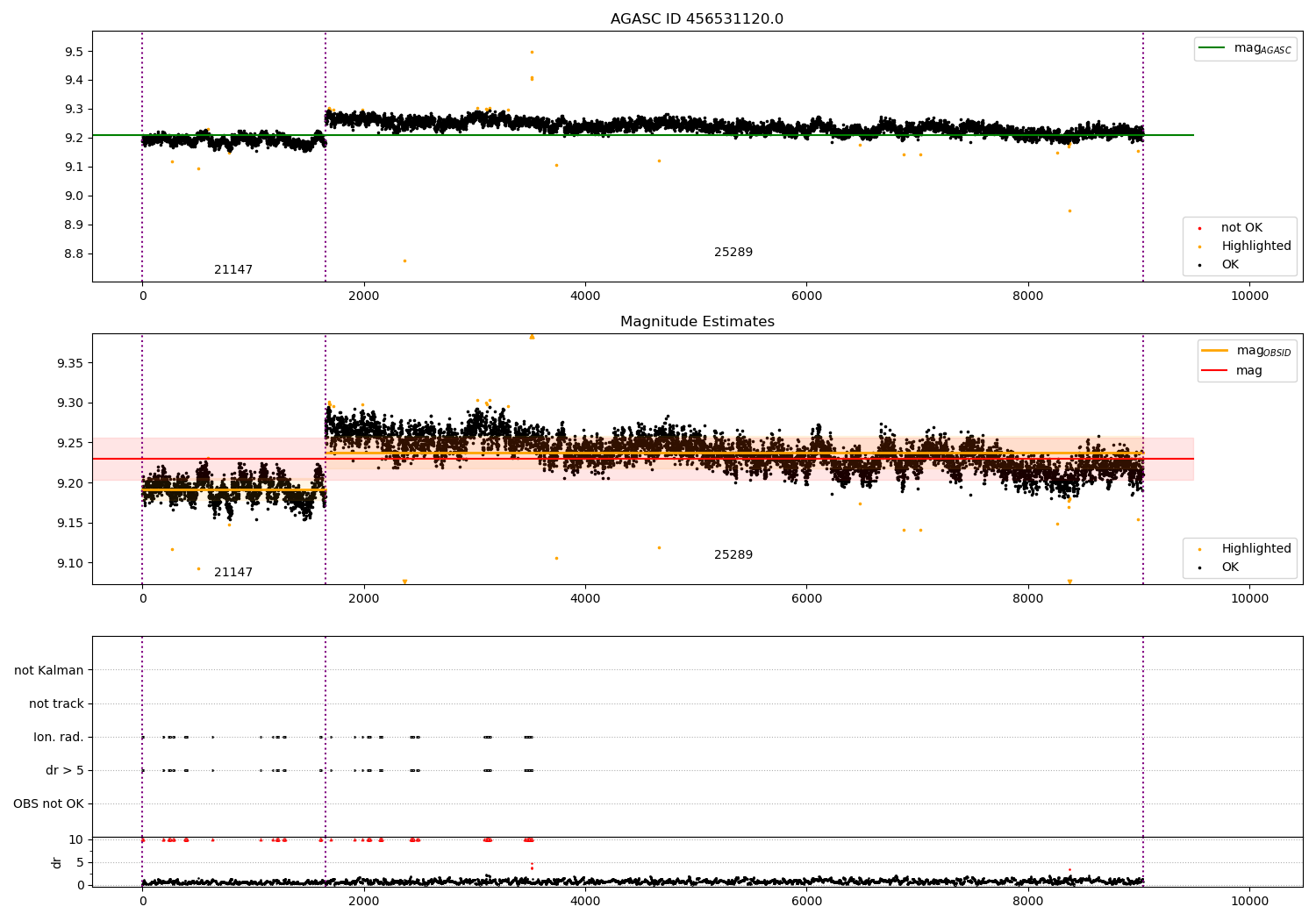1316x921 pixels.
Task: Click the green line swatch in top legend
Action: click(1212, 48)
